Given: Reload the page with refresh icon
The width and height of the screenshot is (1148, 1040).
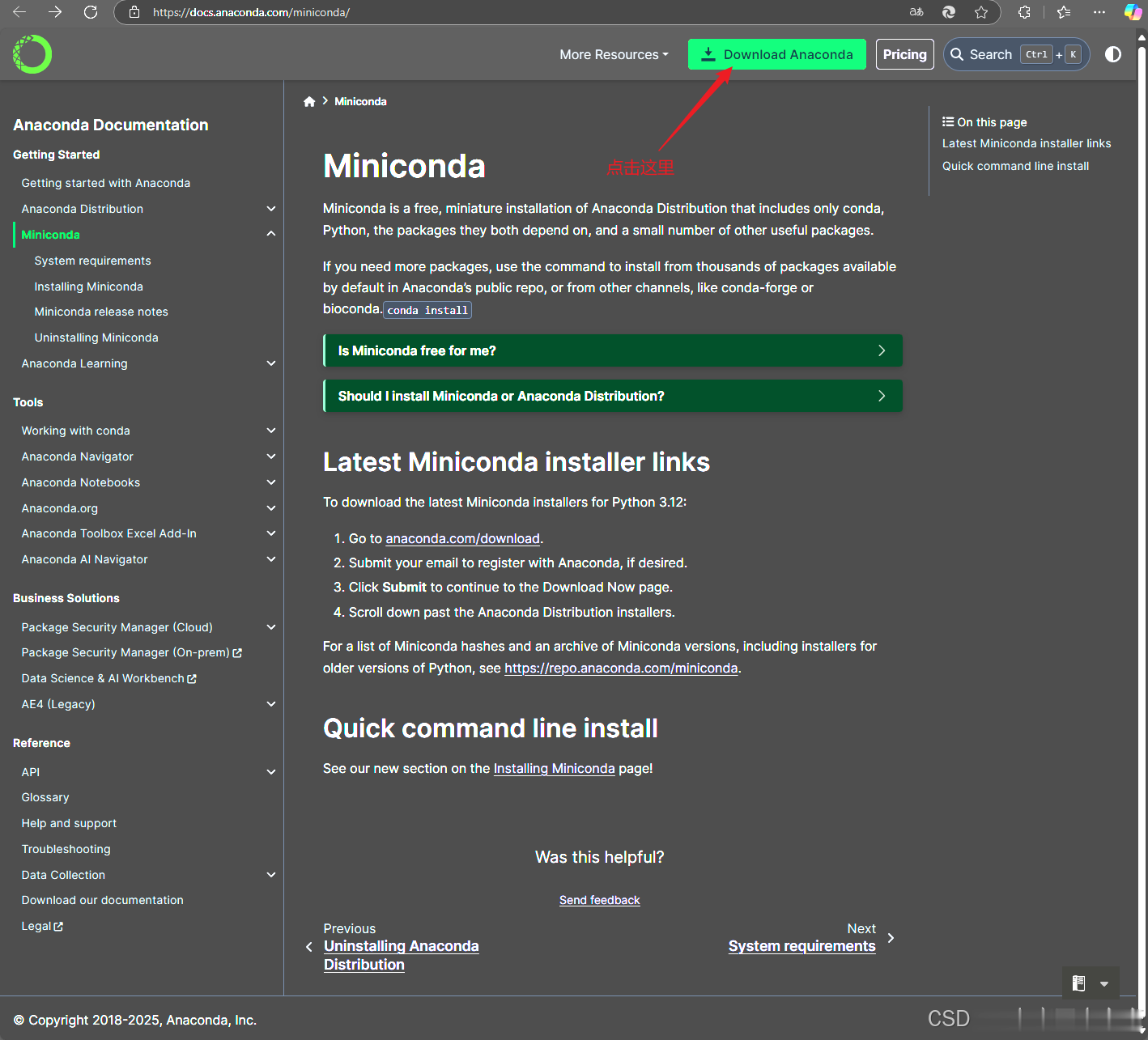Looking at the screenshot, I should (x=91, y=12).
